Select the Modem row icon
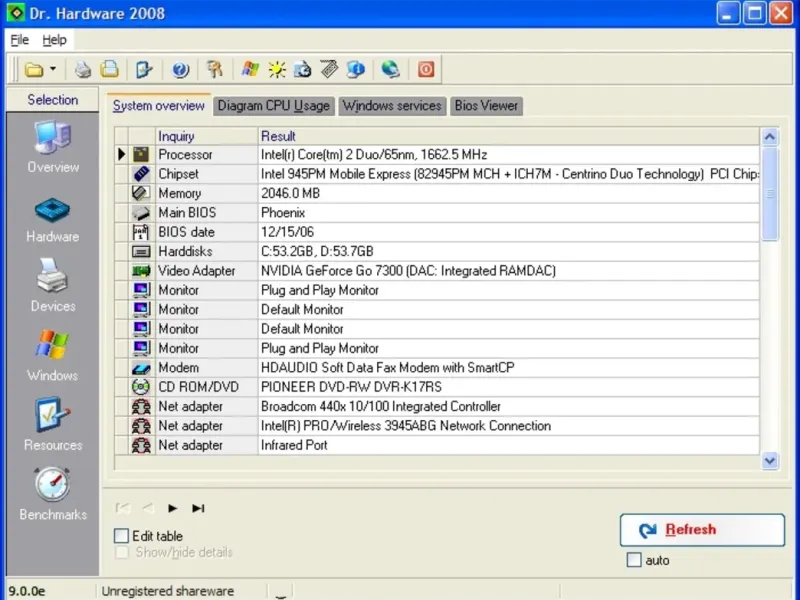Viewport: 800px width, 600px height. [141, 368]
